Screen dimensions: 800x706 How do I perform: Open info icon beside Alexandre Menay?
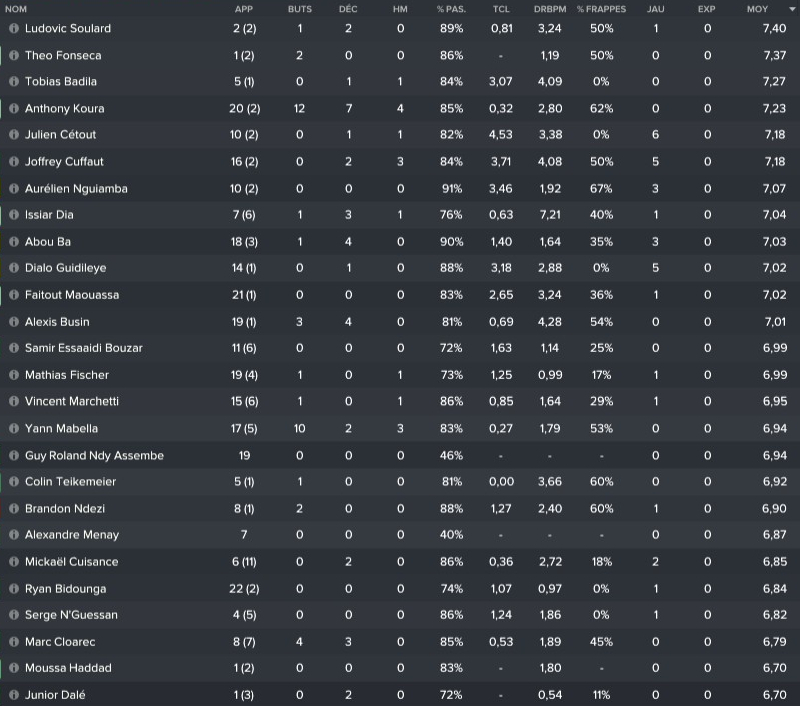pos(14,535)
